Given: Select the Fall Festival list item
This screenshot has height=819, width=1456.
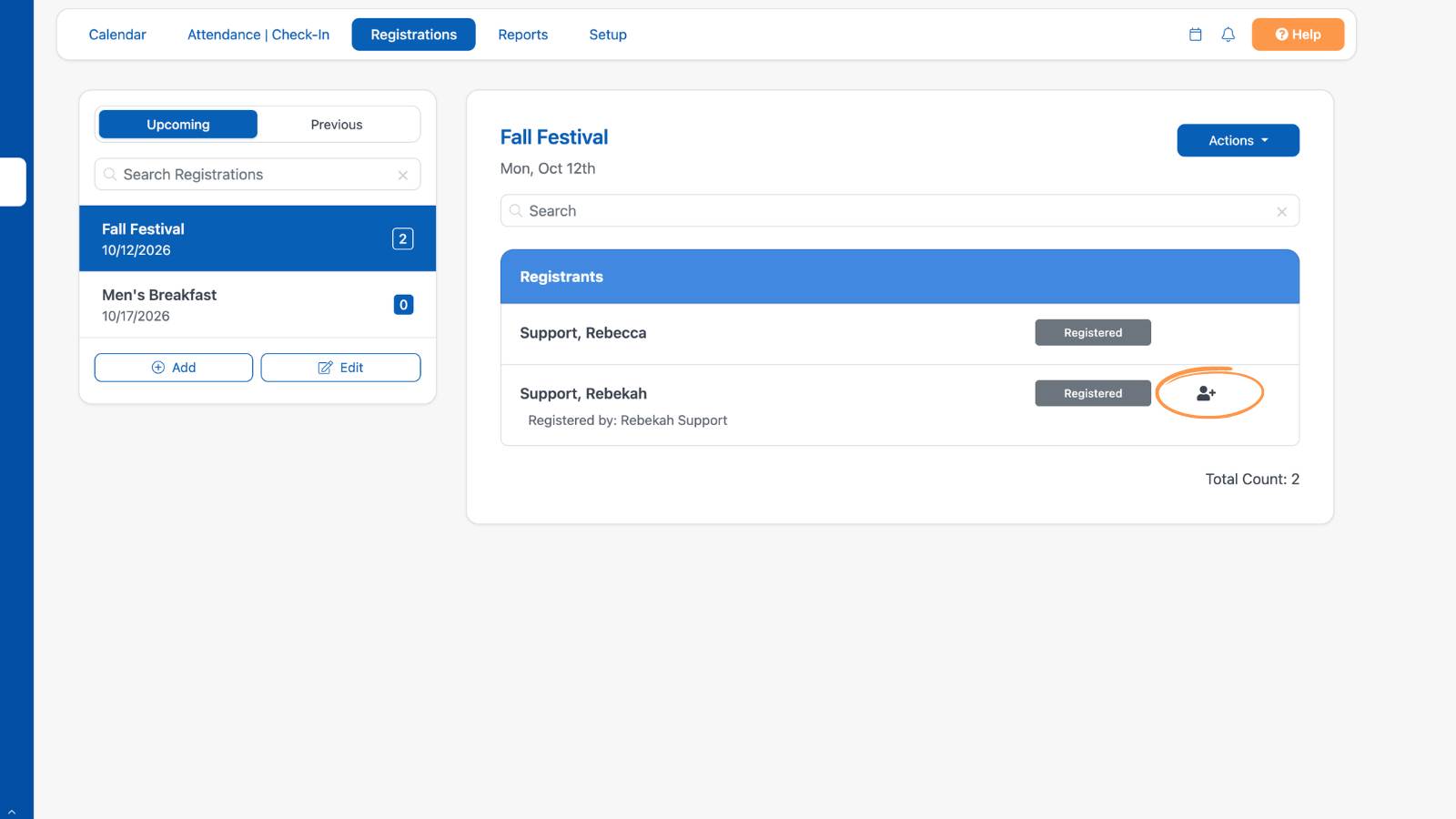Looking at the screenshot, I should click(258, 238).
